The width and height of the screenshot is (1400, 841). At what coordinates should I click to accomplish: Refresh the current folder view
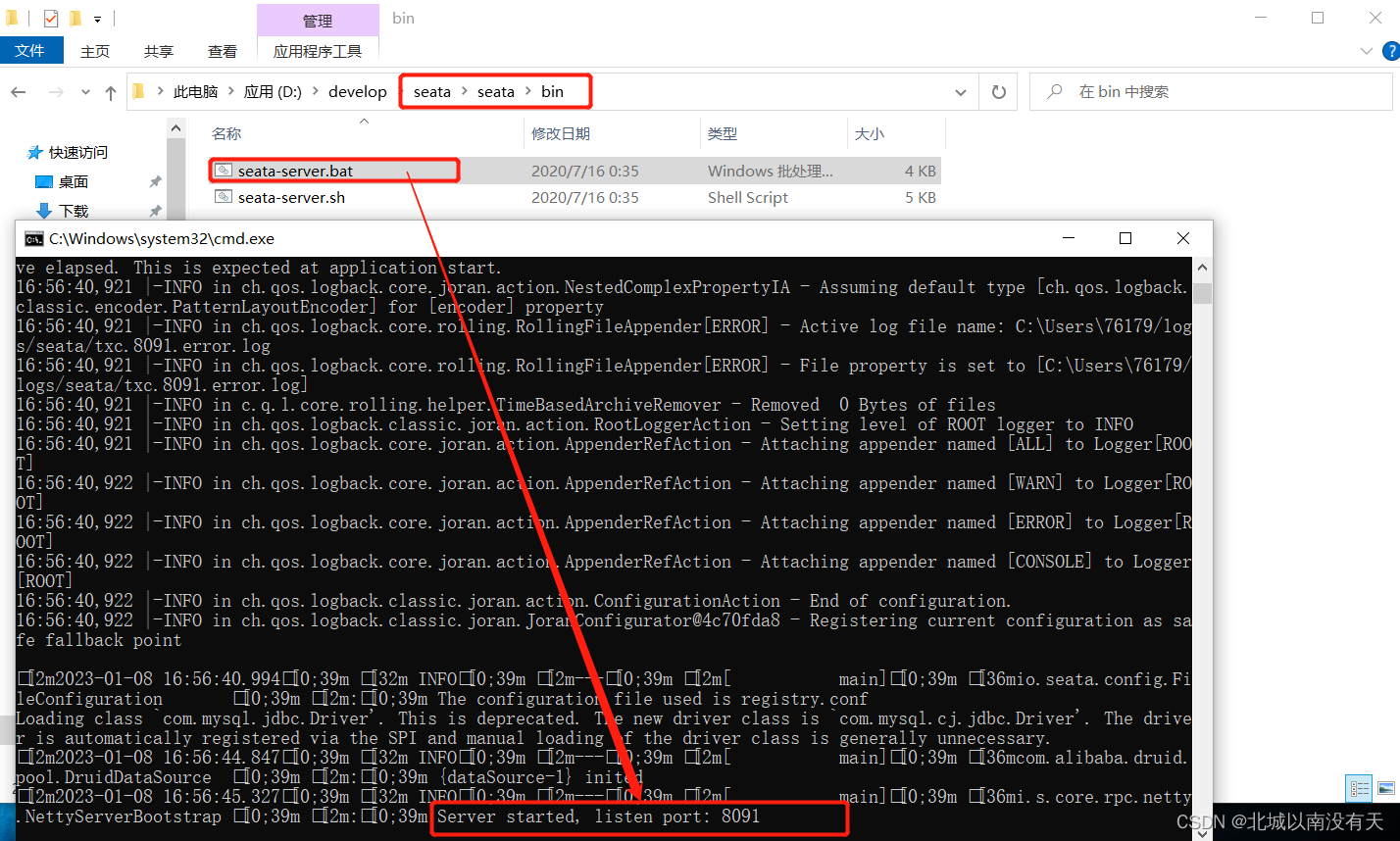(998, 92)
